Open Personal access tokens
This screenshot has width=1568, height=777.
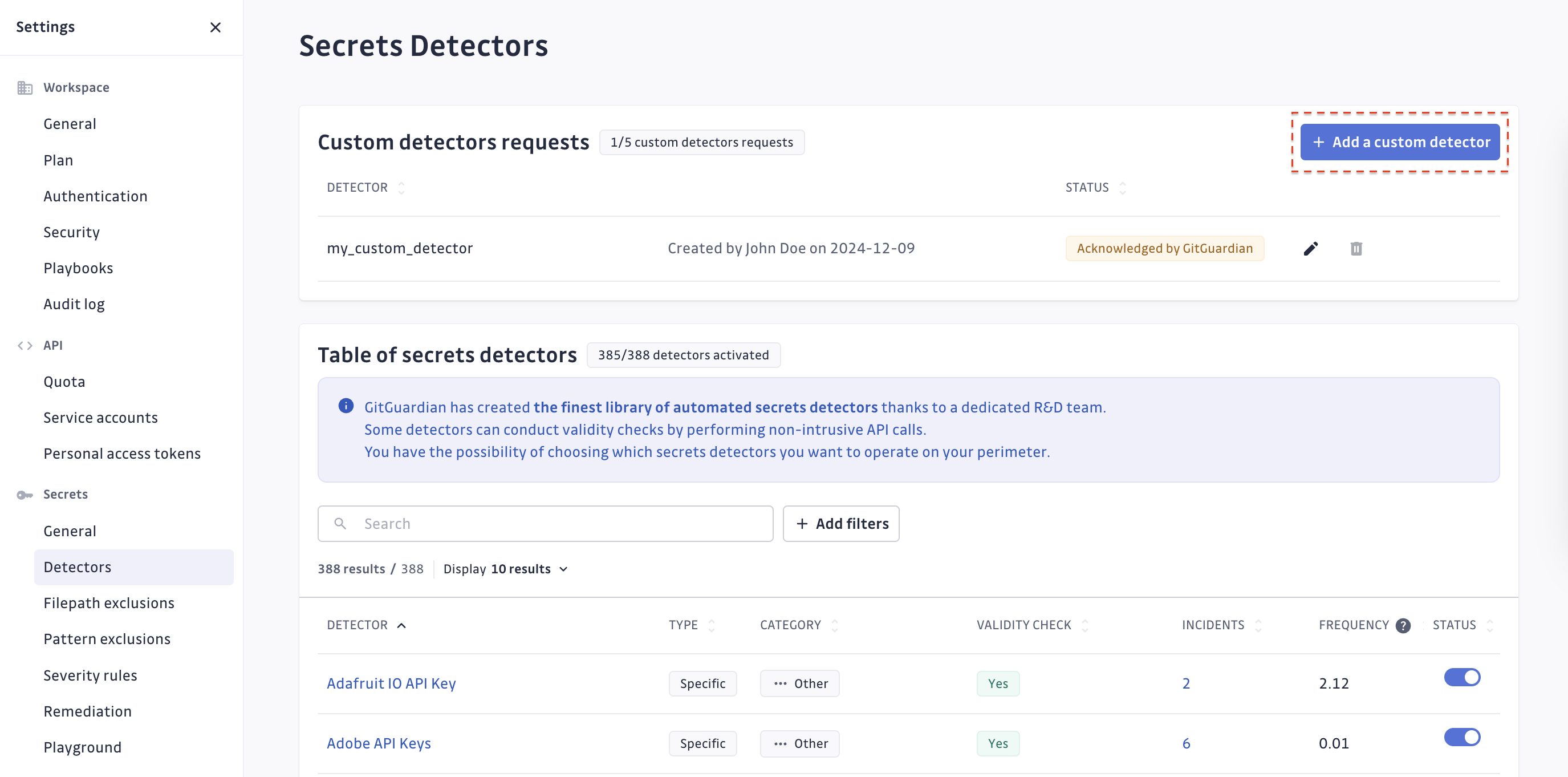pyautogui.click(x=122, y=454)
